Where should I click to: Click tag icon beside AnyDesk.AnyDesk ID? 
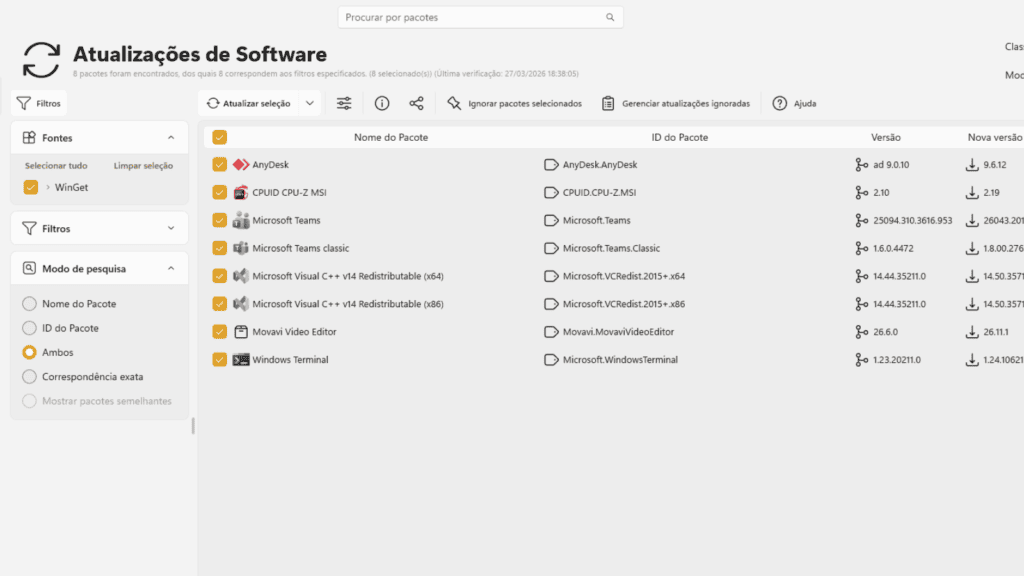551,165
